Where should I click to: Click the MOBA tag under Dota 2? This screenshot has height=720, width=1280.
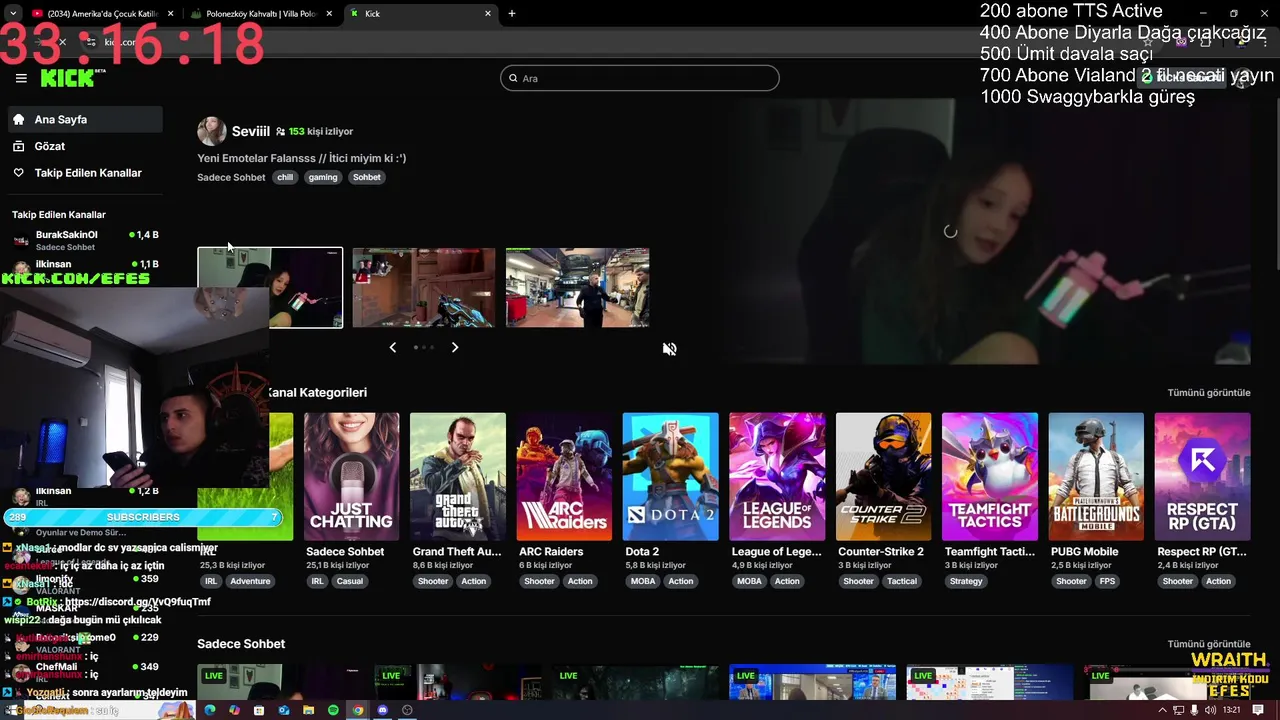click(x=642, y=581)
